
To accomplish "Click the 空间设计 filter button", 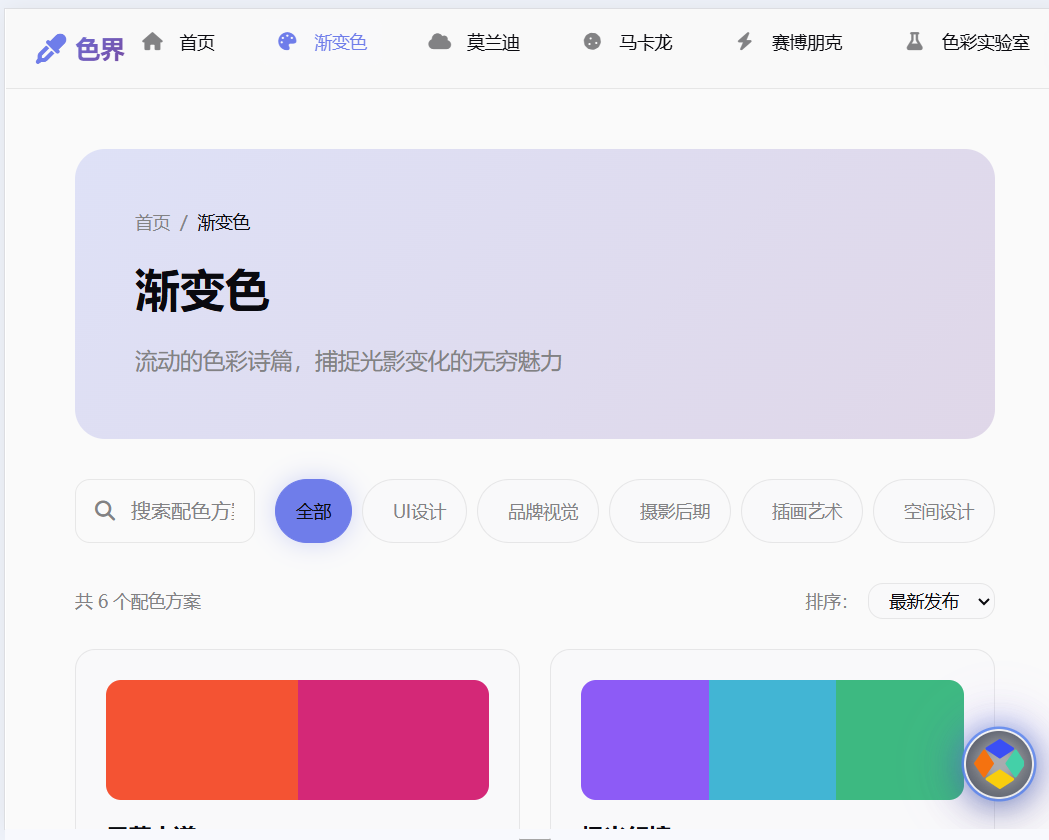I will (x=933, y=511).
